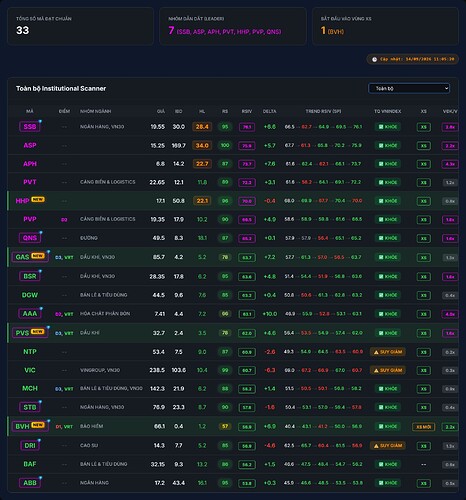This screenshot has width=466, height=500.
Task: Sort by the GIÁ column header
Action: point(161,111)
